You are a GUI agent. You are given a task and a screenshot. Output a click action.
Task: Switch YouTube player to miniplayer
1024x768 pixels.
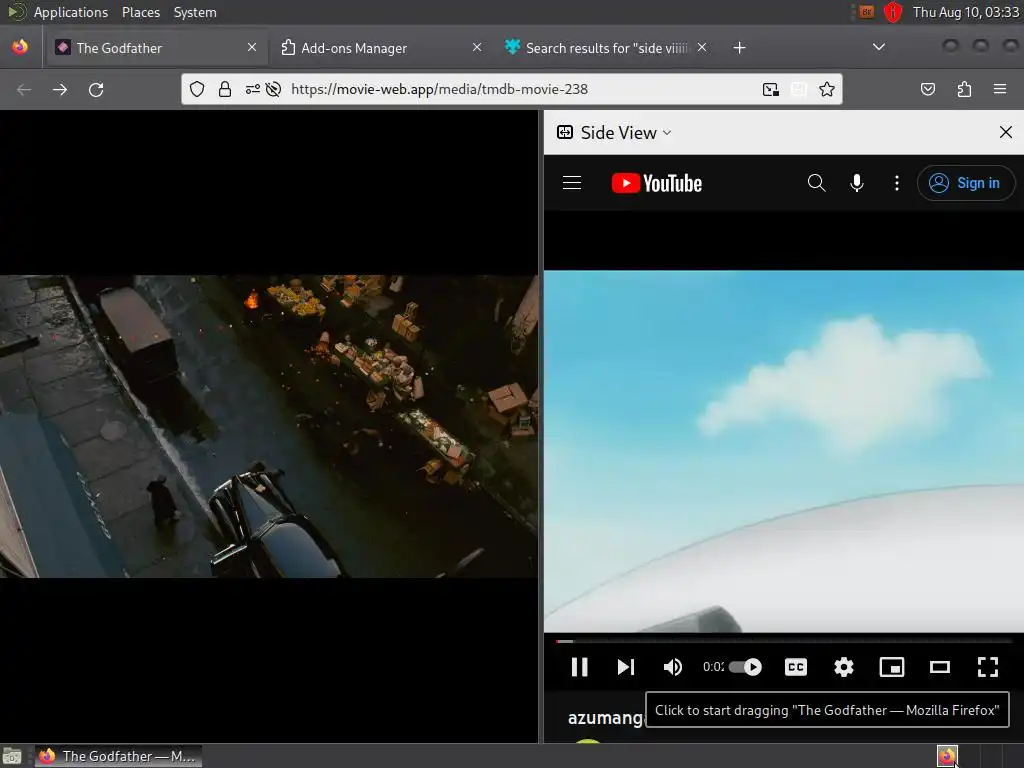(891, 667)
